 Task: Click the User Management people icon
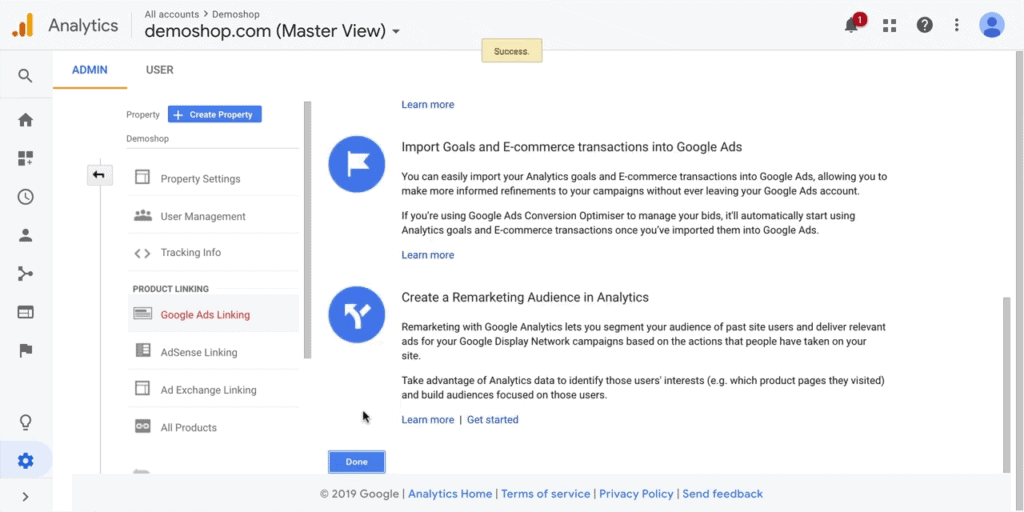pos(142,216)
